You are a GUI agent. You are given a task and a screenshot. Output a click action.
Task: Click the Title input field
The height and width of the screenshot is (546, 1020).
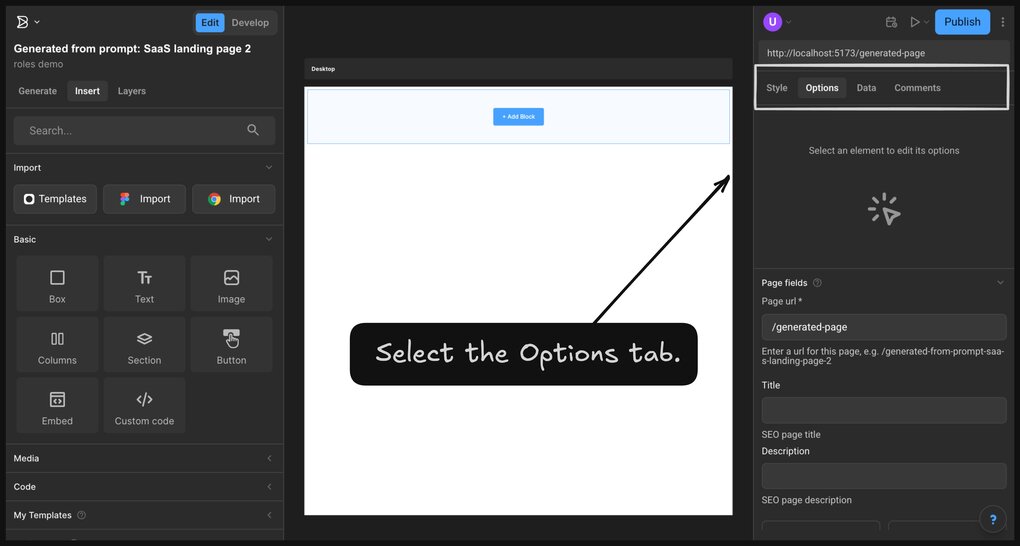pos(884,411)
